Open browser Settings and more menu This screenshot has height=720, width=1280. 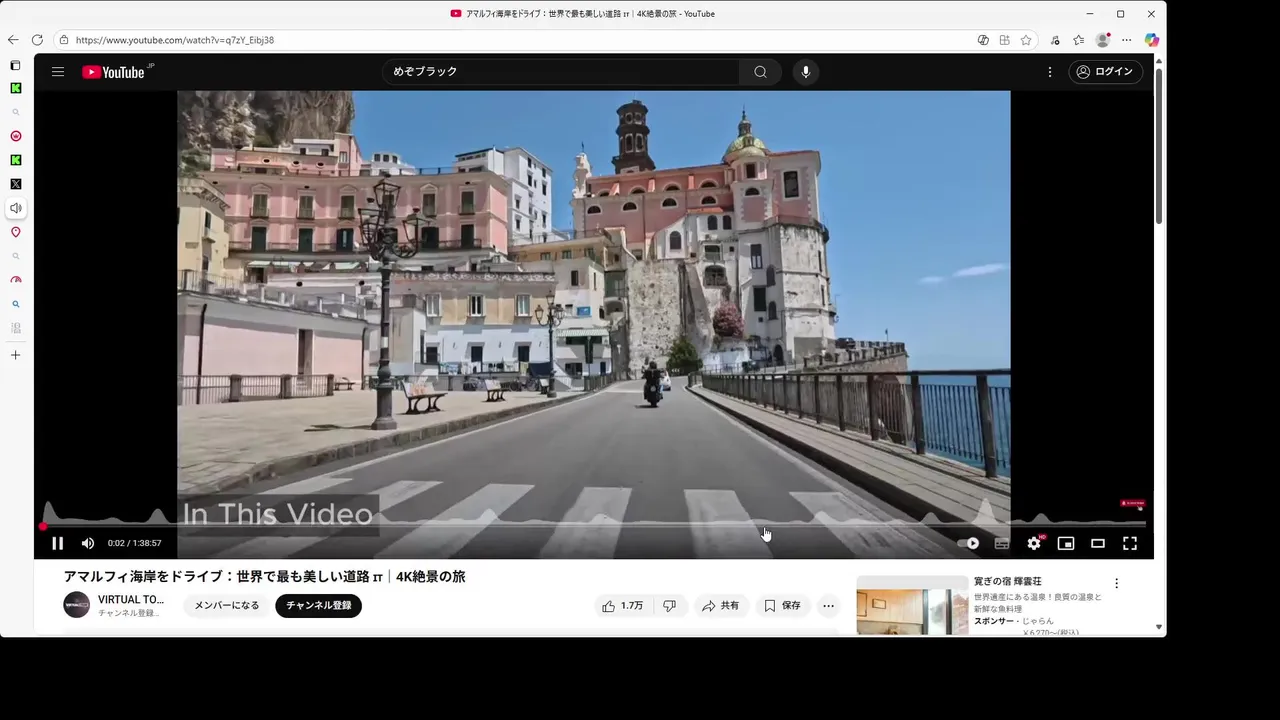tap(1127, 40)
